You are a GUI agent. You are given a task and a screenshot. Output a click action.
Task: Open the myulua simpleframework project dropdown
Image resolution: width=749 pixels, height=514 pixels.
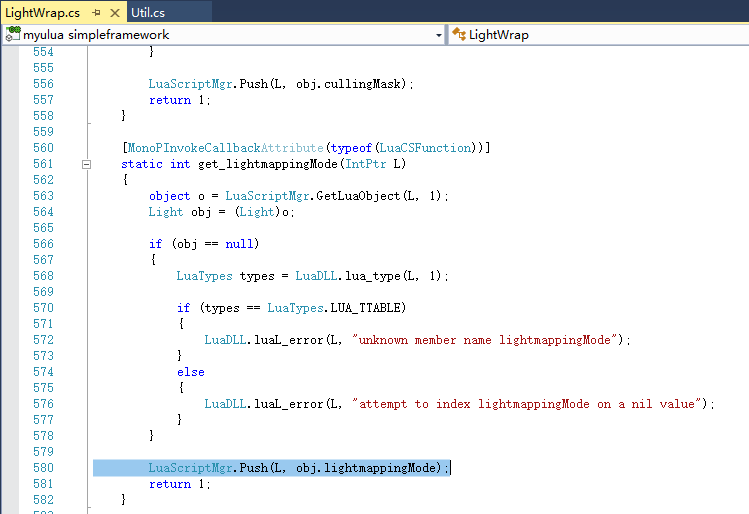(x=439, y=35)
